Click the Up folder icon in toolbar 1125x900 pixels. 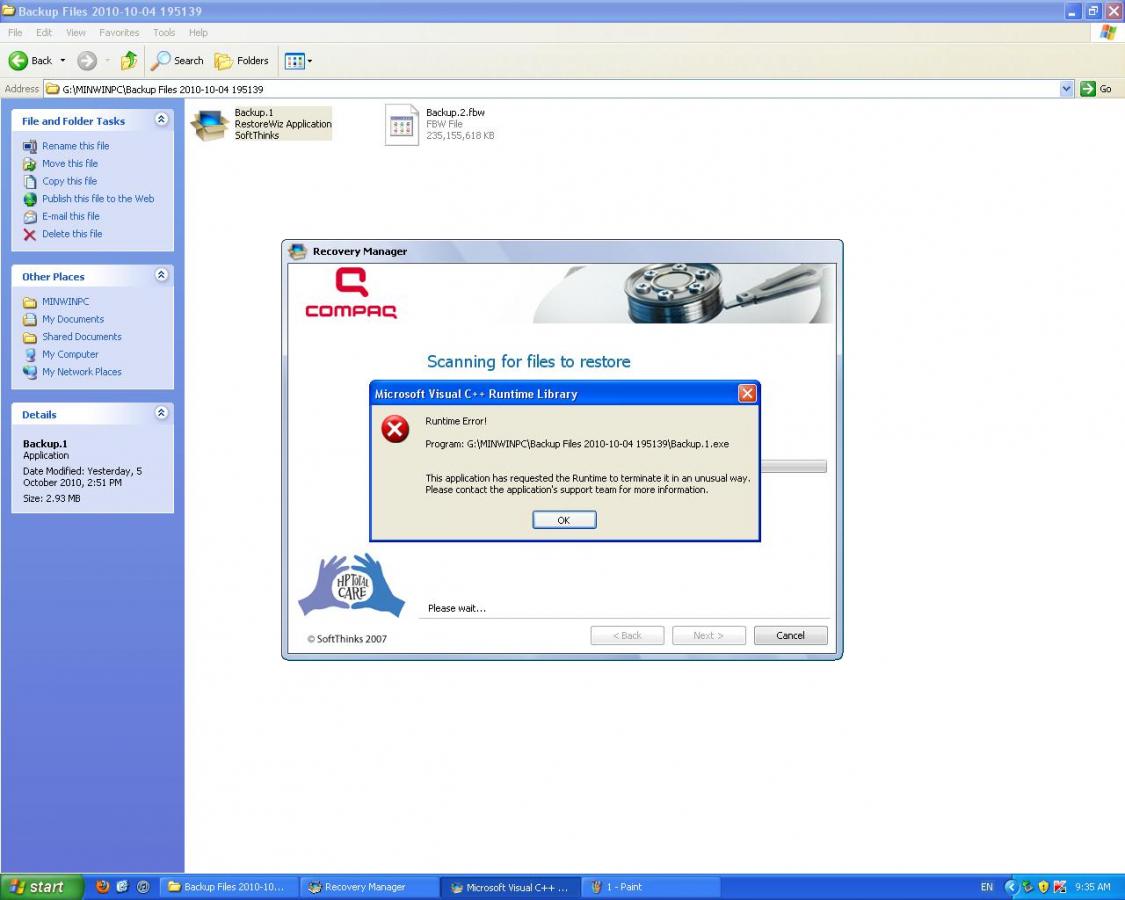[x=128, y=61]
